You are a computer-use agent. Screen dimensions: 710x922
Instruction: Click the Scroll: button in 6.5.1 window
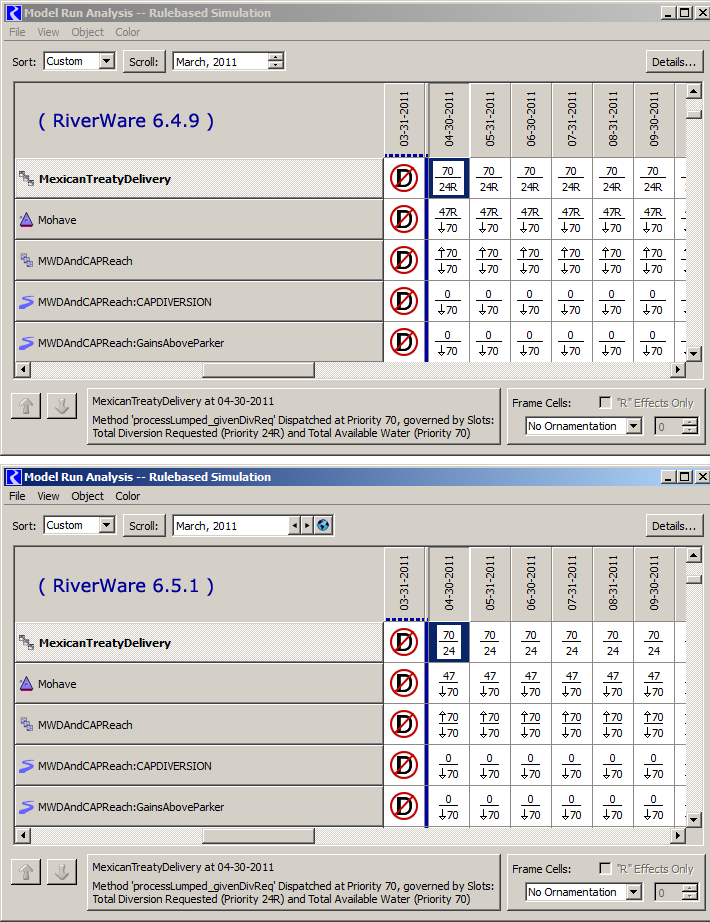(144, 526)
